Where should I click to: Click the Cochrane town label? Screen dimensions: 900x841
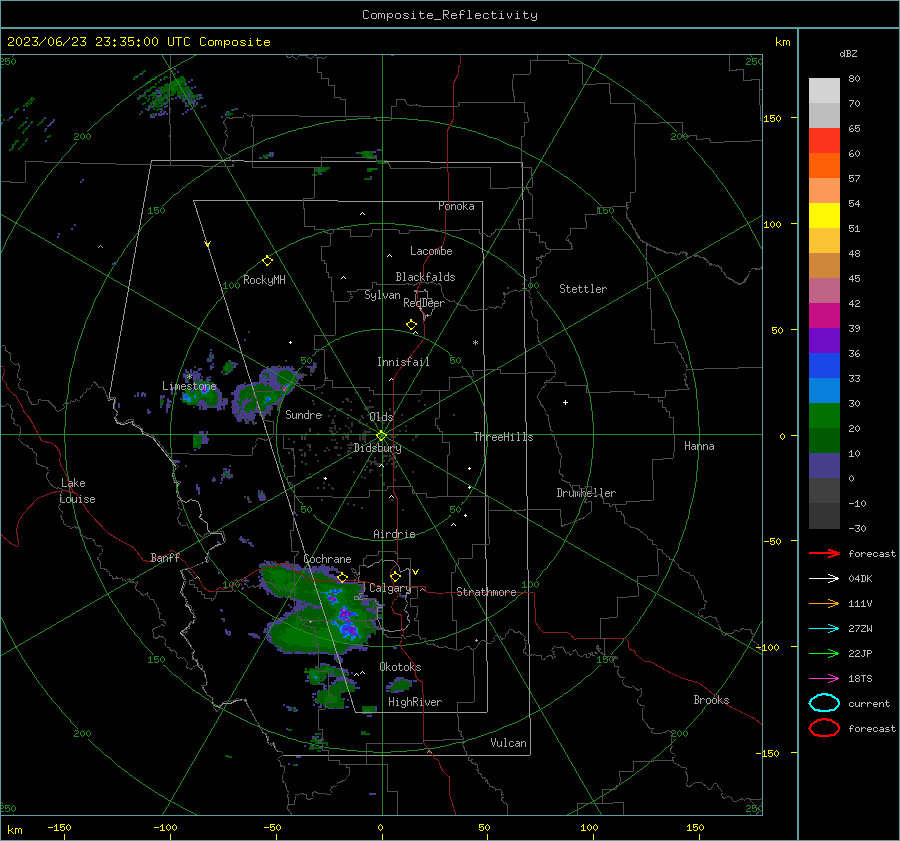tap(327, 559)
